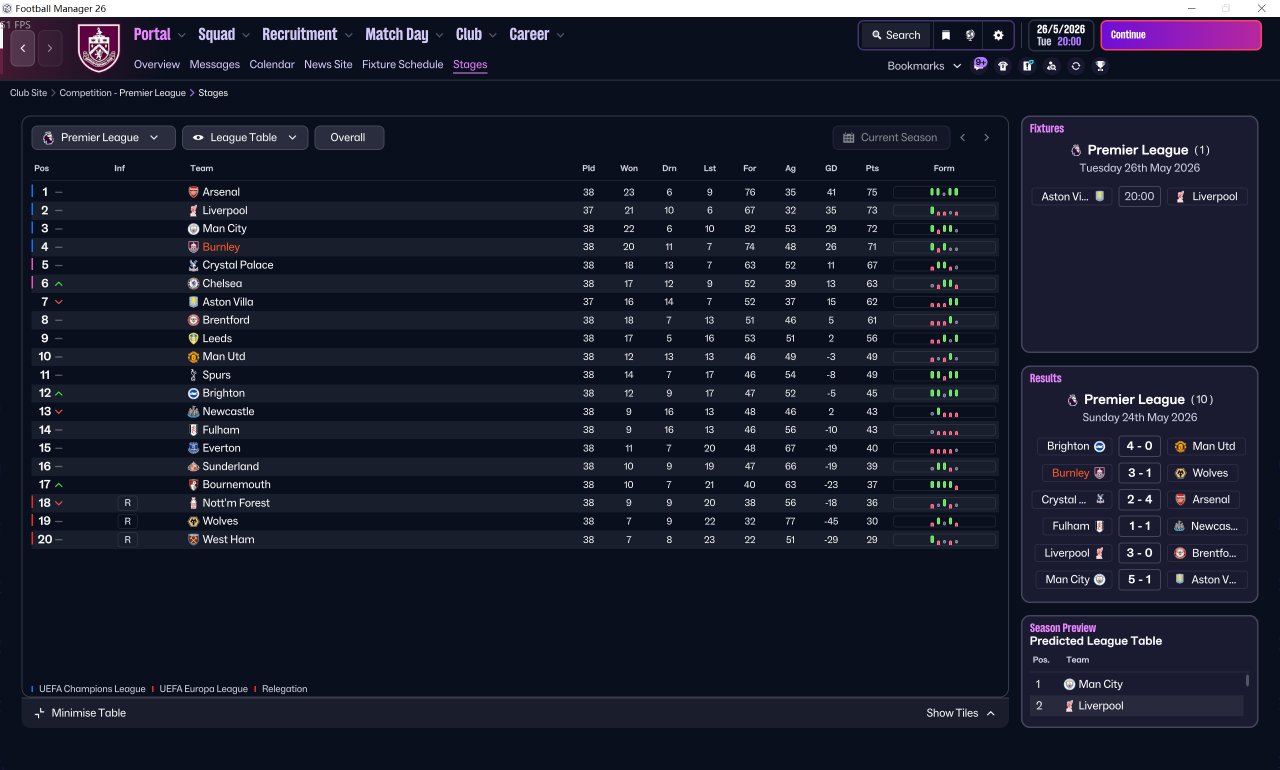Click the West Ham badge in league table

click(194, 539)
